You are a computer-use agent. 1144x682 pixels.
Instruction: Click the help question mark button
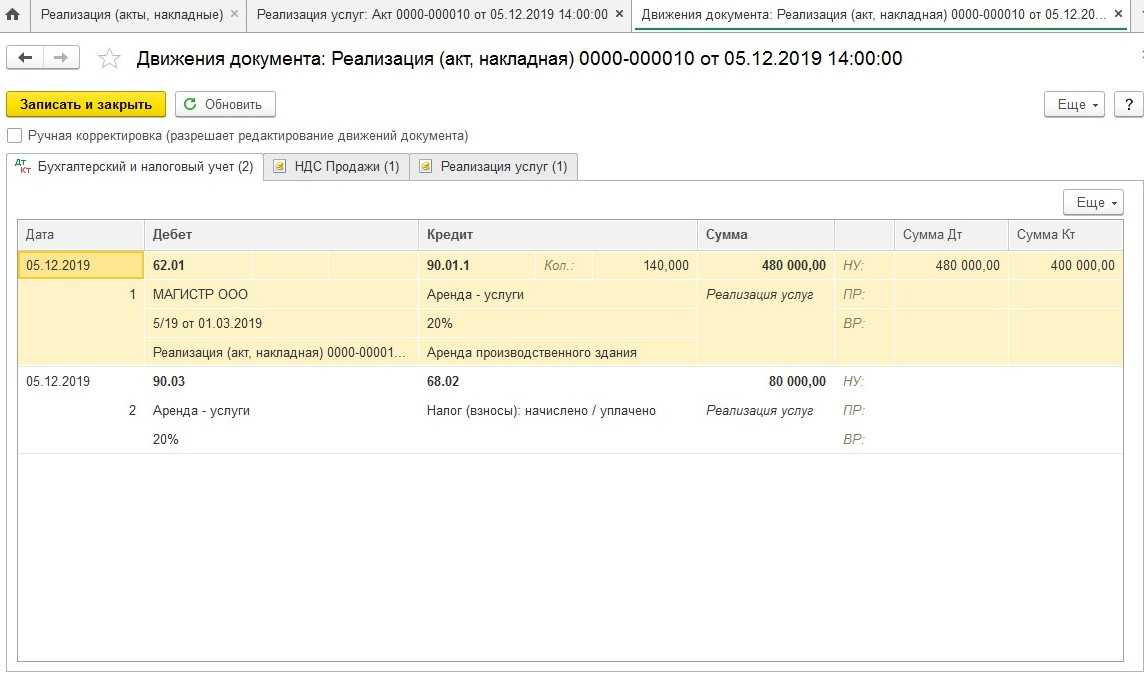[1128, 104]
